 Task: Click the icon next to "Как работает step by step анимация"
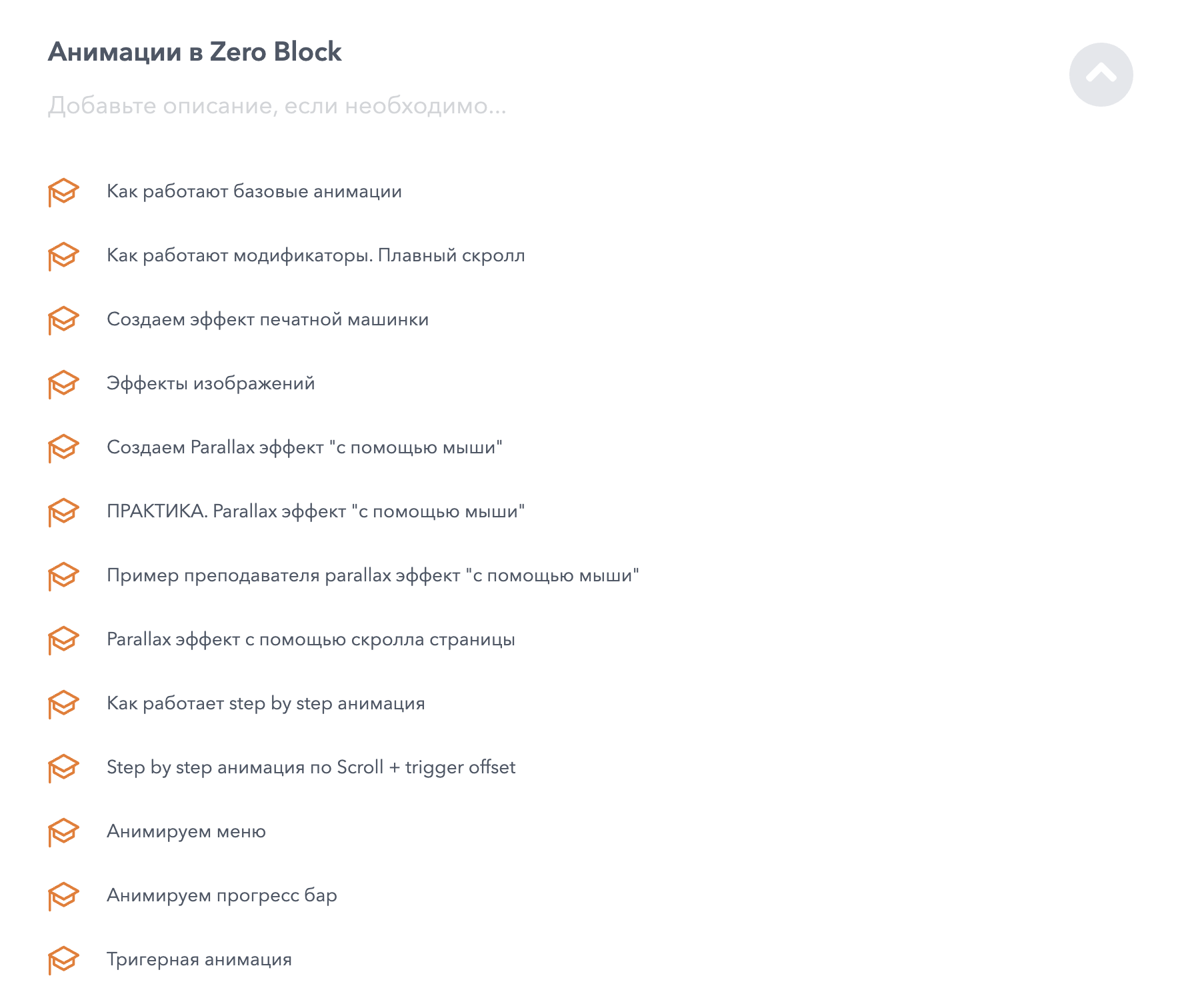63,704
